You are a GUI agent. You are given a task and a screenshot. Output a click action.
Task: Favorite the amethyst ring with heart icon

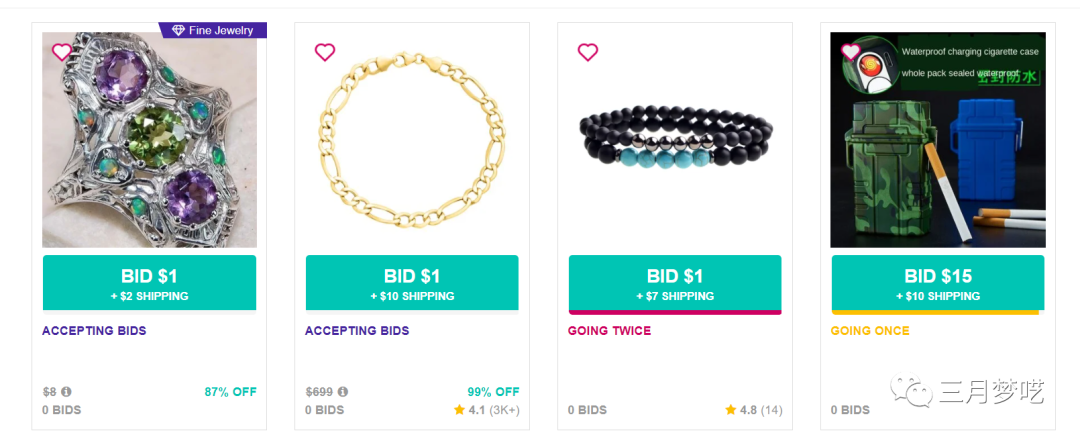tap(62, 52)
